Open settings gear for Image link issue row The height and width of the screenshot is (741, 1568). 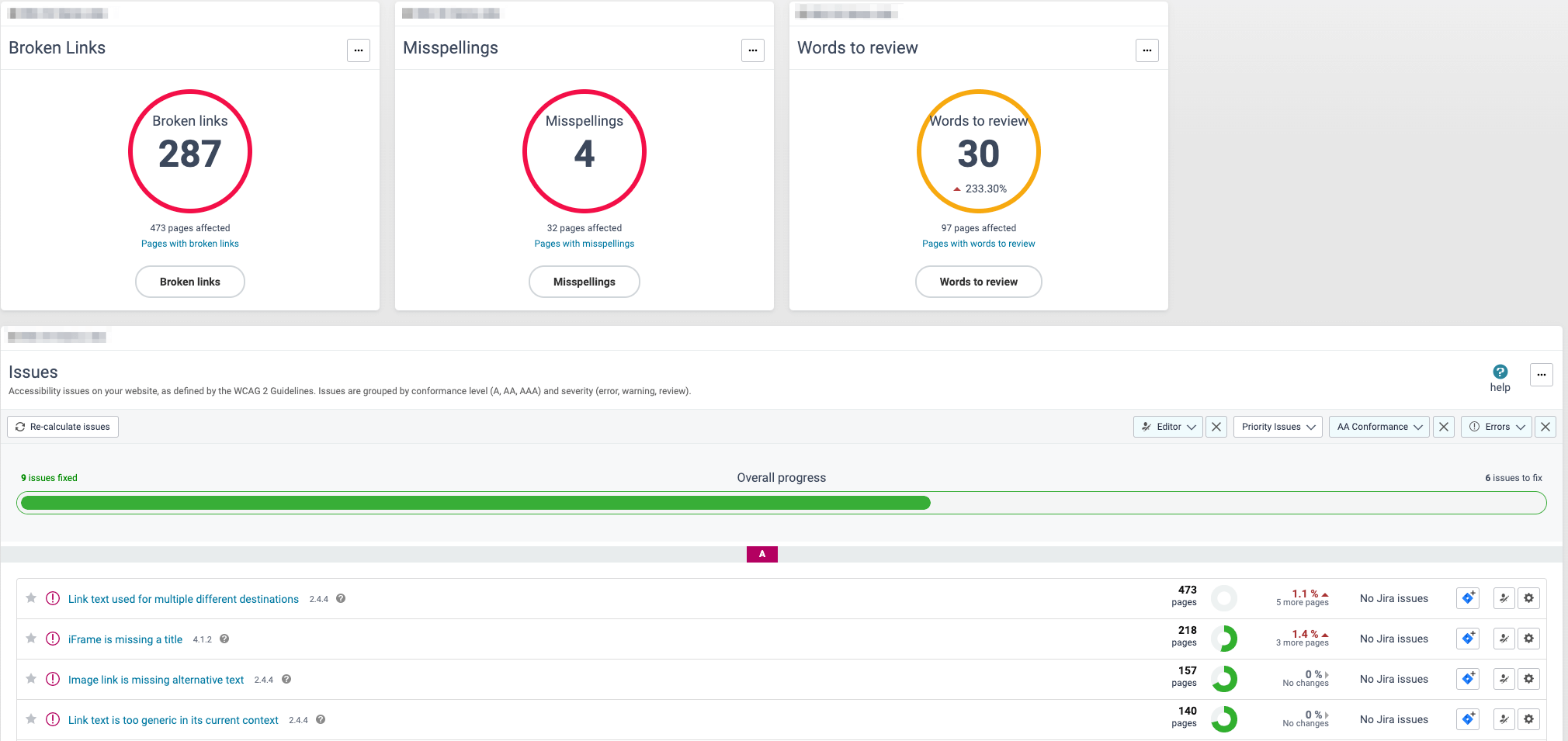1528,679
